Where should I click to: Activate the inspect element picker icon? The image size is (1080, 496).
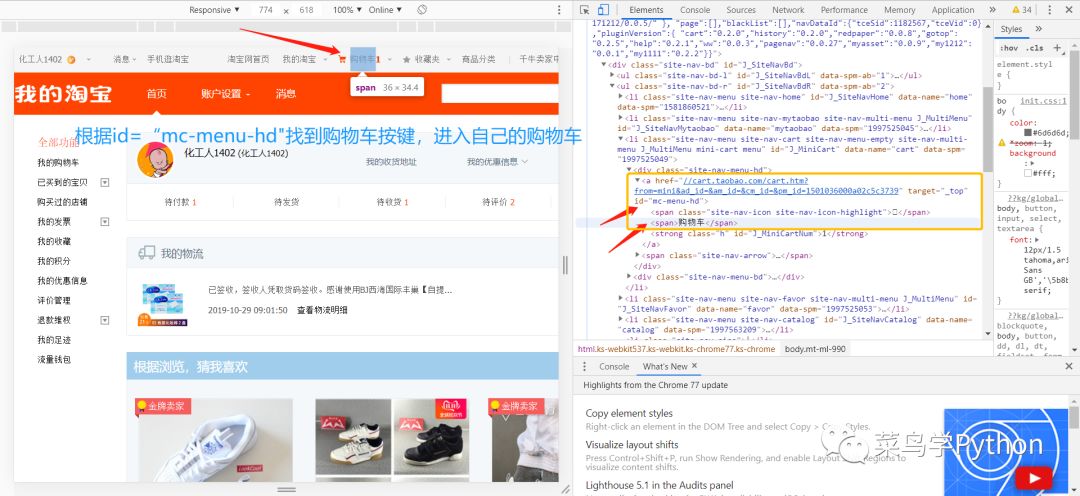(x=585, y=10)
